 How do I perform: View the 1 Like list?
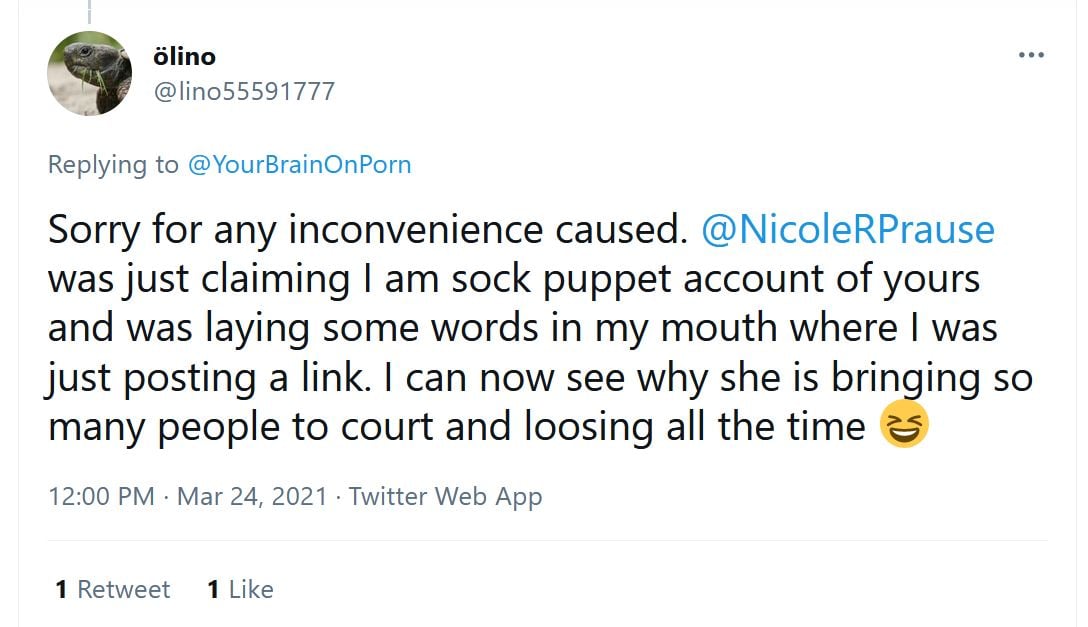(x=240, y=590)
